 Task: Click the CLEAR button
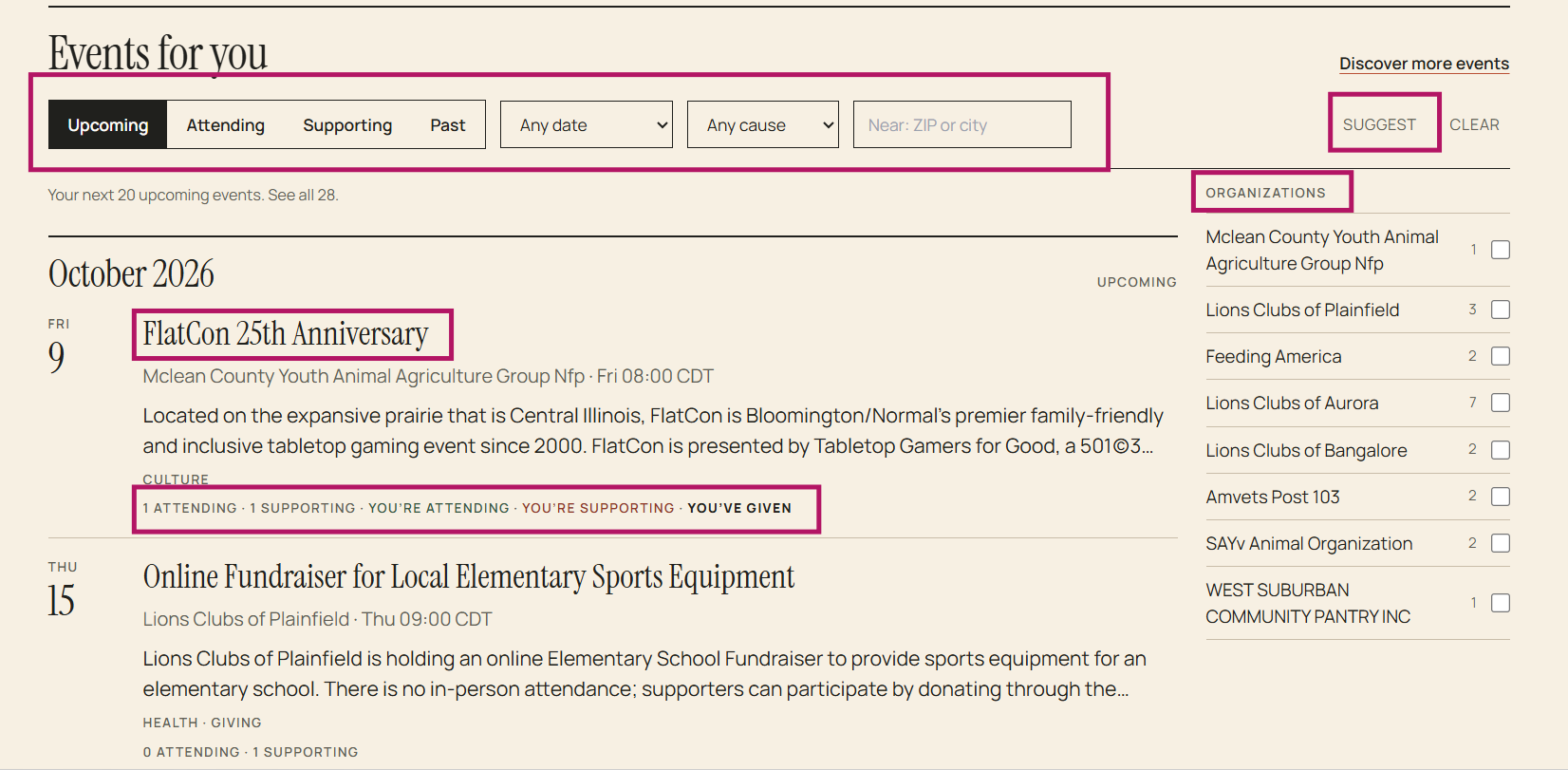point(1474,124)
